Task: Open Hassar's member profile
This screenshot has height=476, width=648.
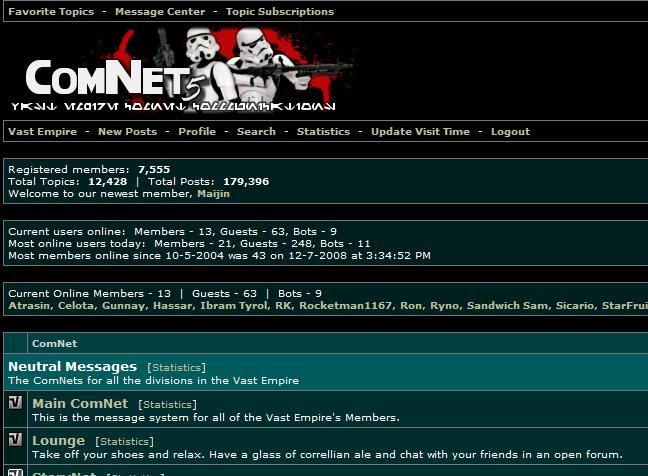Action: coord(172,306)
